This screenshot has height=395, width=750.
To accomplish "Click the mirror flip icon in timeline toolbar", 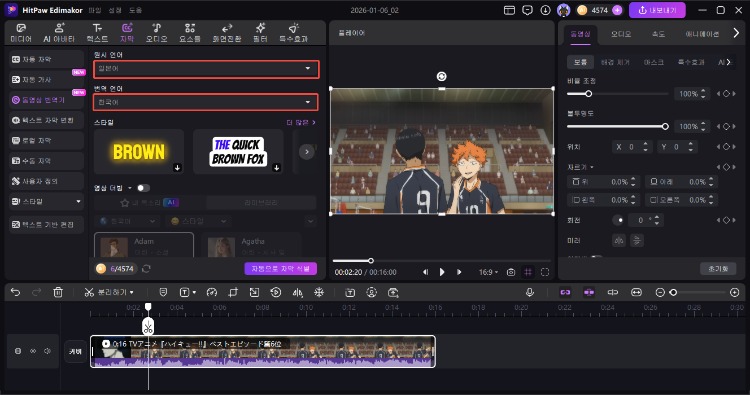I will tap(298, 292).
